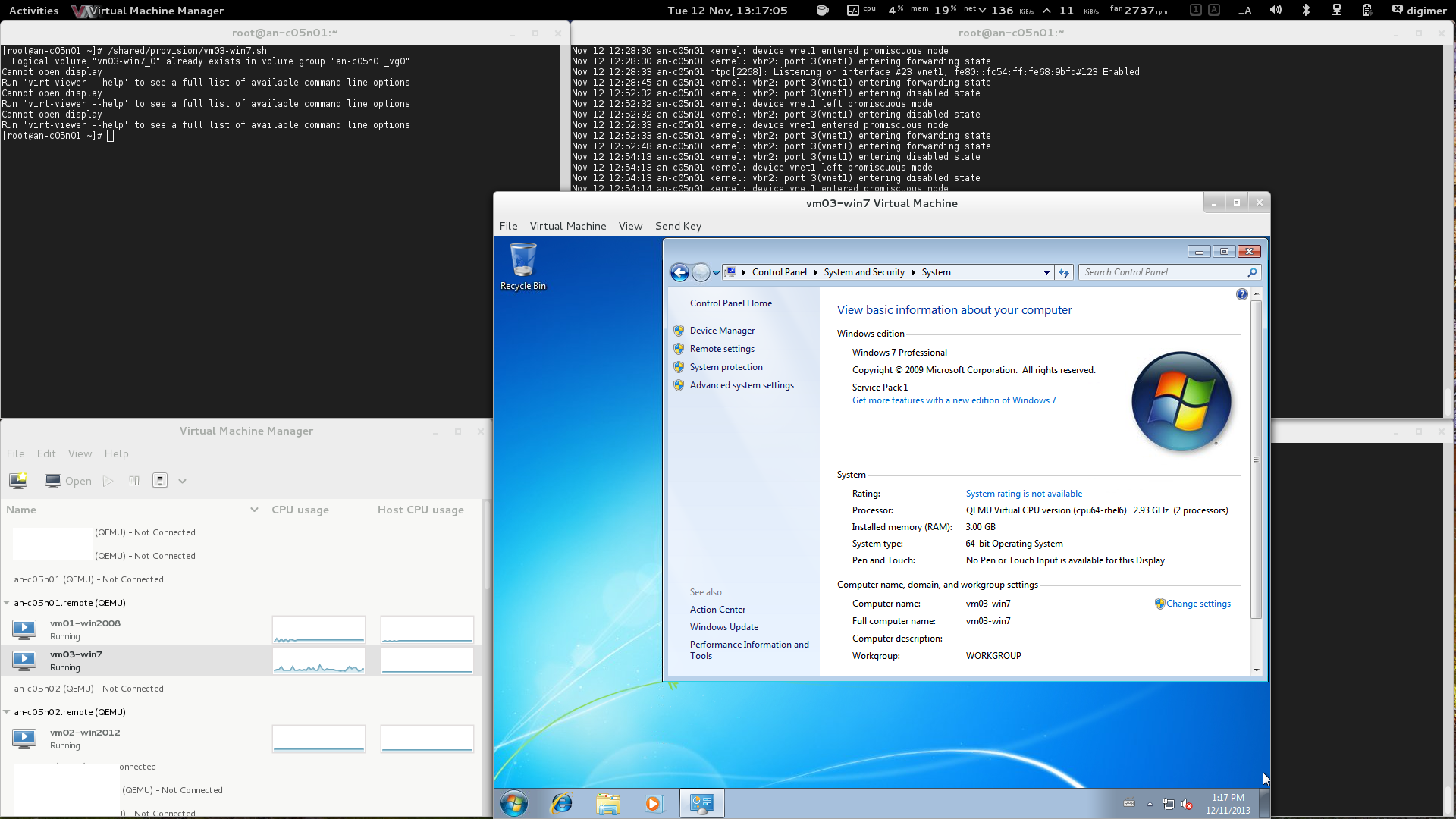Click the refresh button beside address bar
The width and height of the screenshot is (1456, 819).
tap(1064, 272)
